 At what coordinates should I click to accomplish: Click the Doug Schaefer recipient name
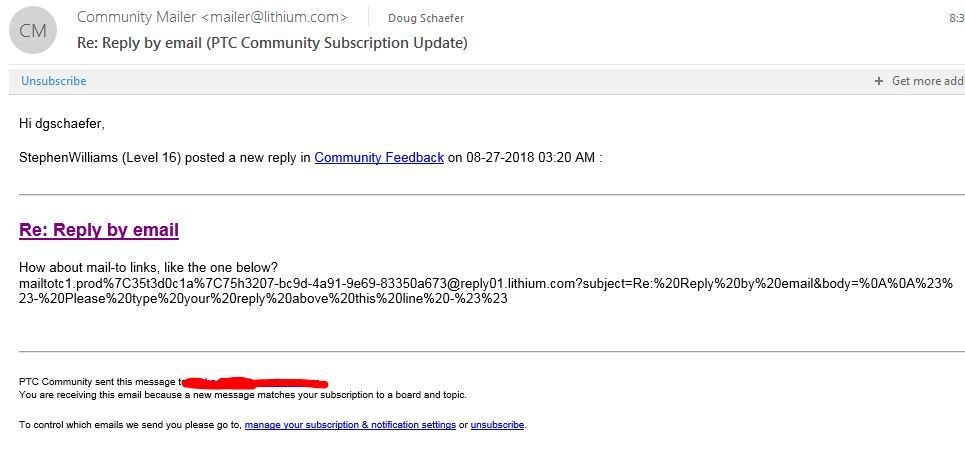426,18
